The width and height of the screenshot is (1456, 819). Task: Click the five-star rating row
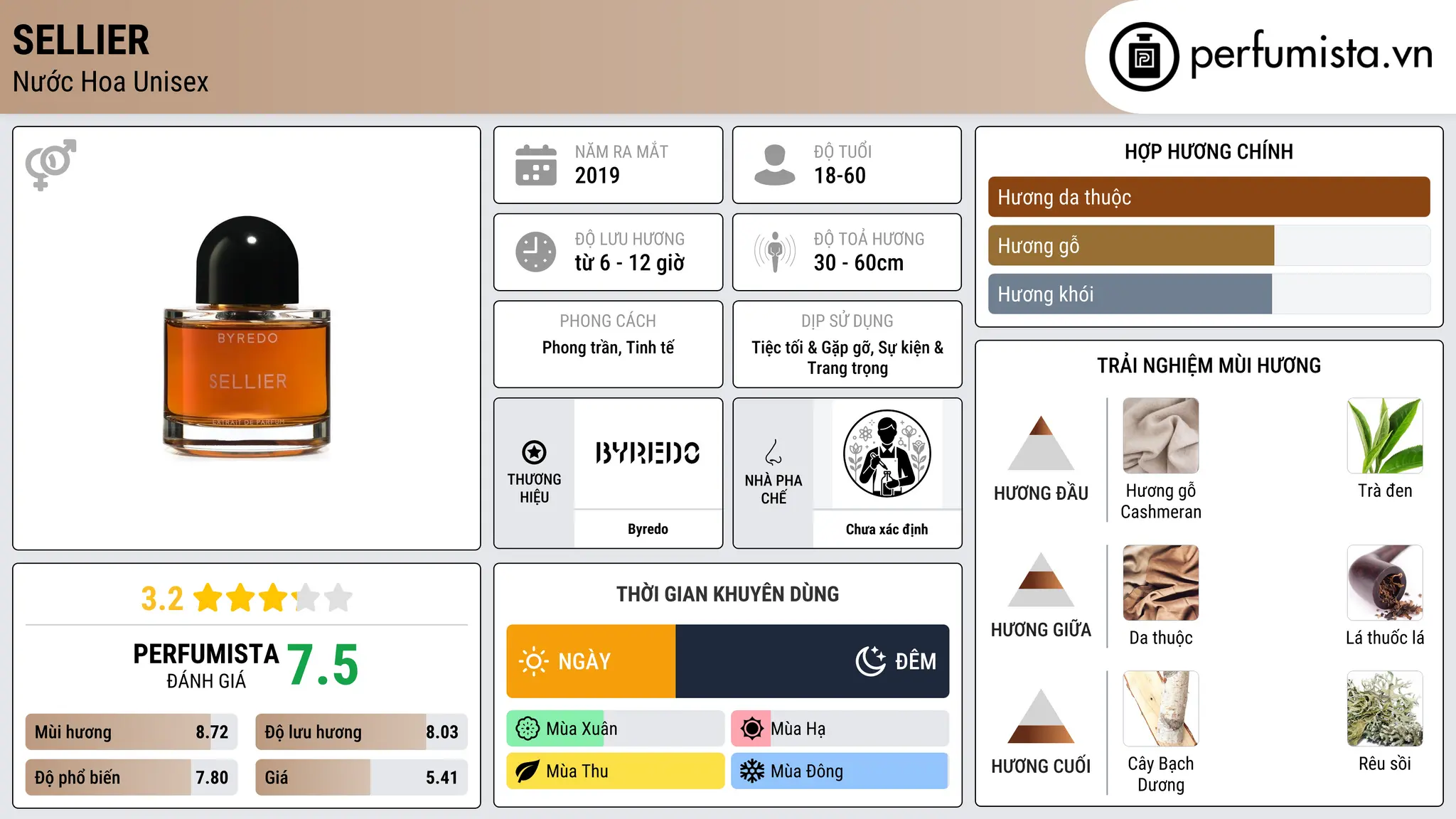coord(273,598)
